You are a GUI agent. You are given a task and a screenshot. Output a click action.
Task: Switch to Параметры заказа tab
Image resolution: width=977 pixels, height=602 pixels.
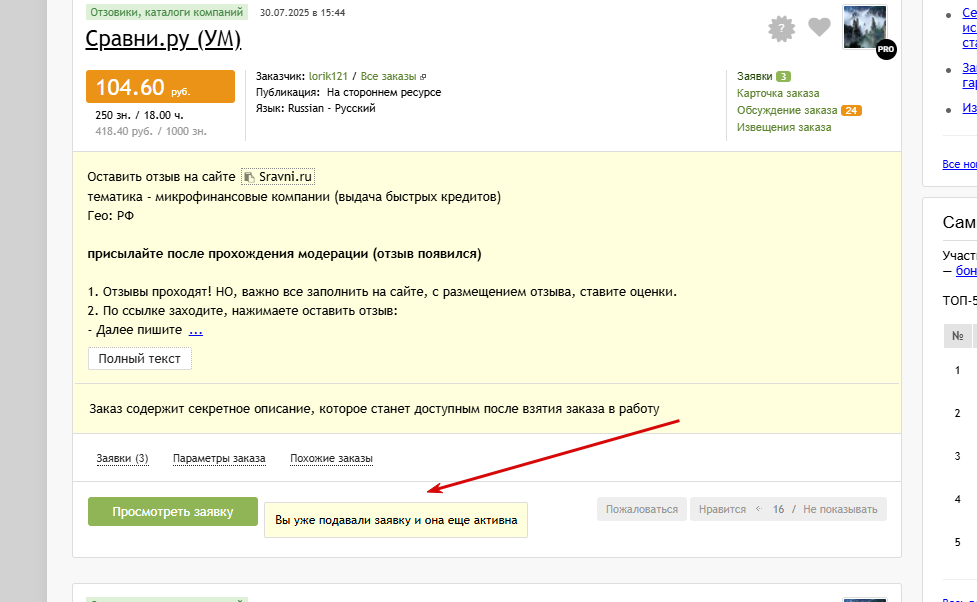tap(219, 458)
